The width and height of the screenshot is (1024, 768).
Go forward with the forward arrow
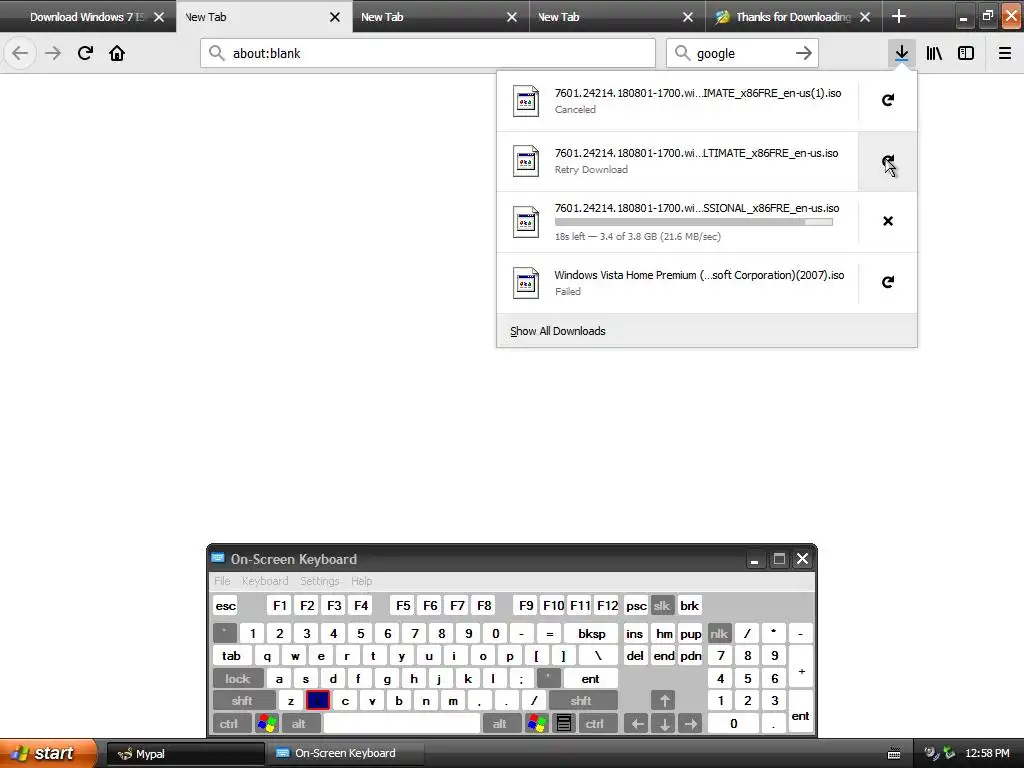coord(53,53)
